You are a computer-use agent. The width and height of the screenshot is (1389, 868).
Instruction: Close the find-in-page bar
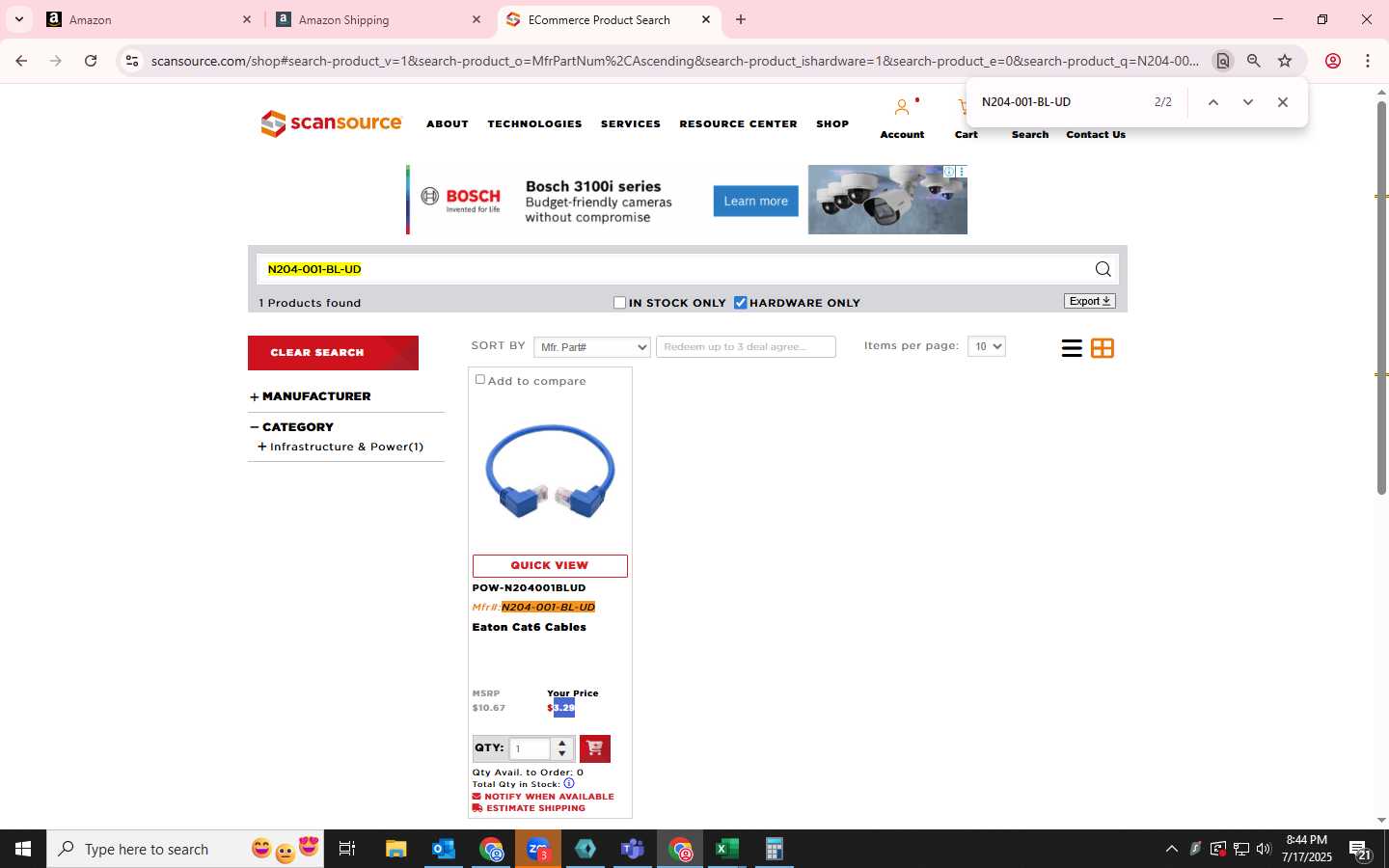(x=1283, y=102)
